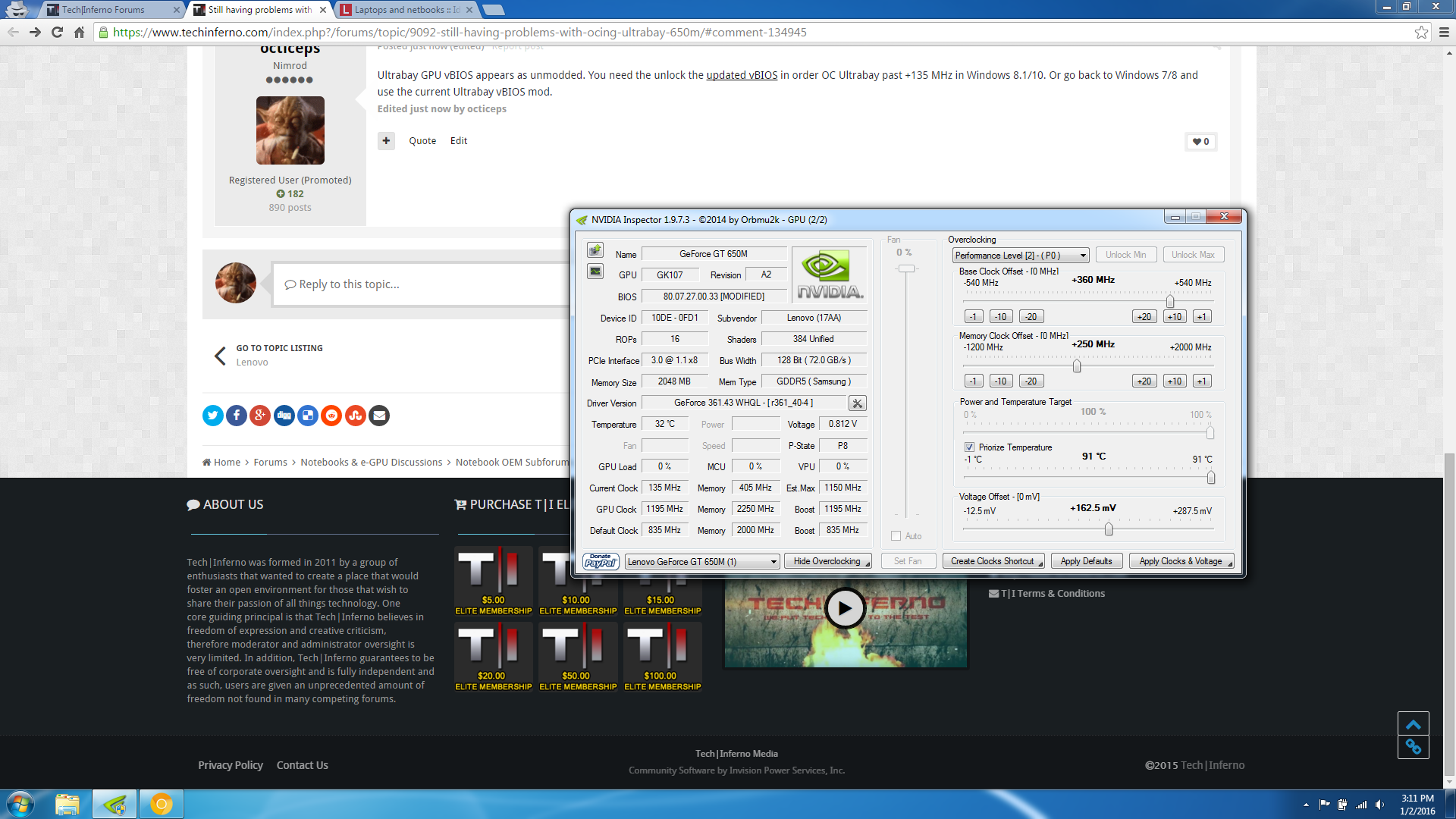Switch to the Laptops and netbooks tab
This screenshot has width=1456, height=819.
406,10
